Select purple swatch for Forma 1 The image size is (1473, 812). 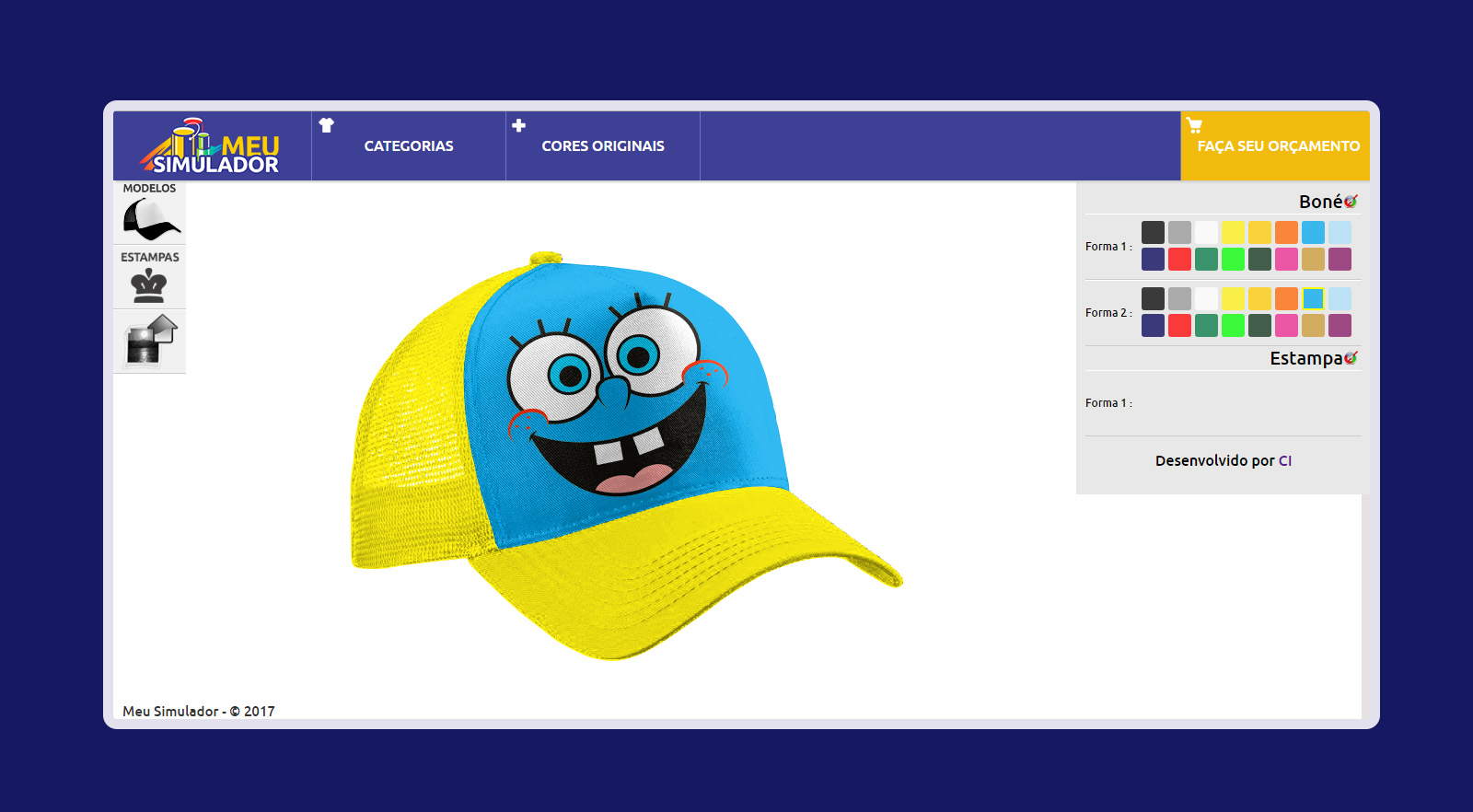pos(1340,259)
